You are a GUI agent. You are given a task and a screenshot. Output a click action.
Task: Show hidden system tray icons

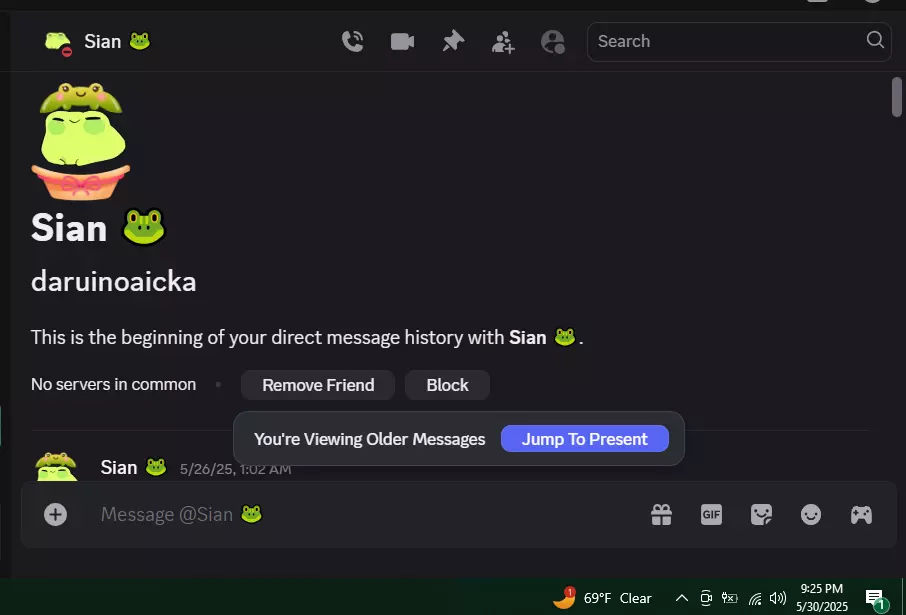pos(682,598)
